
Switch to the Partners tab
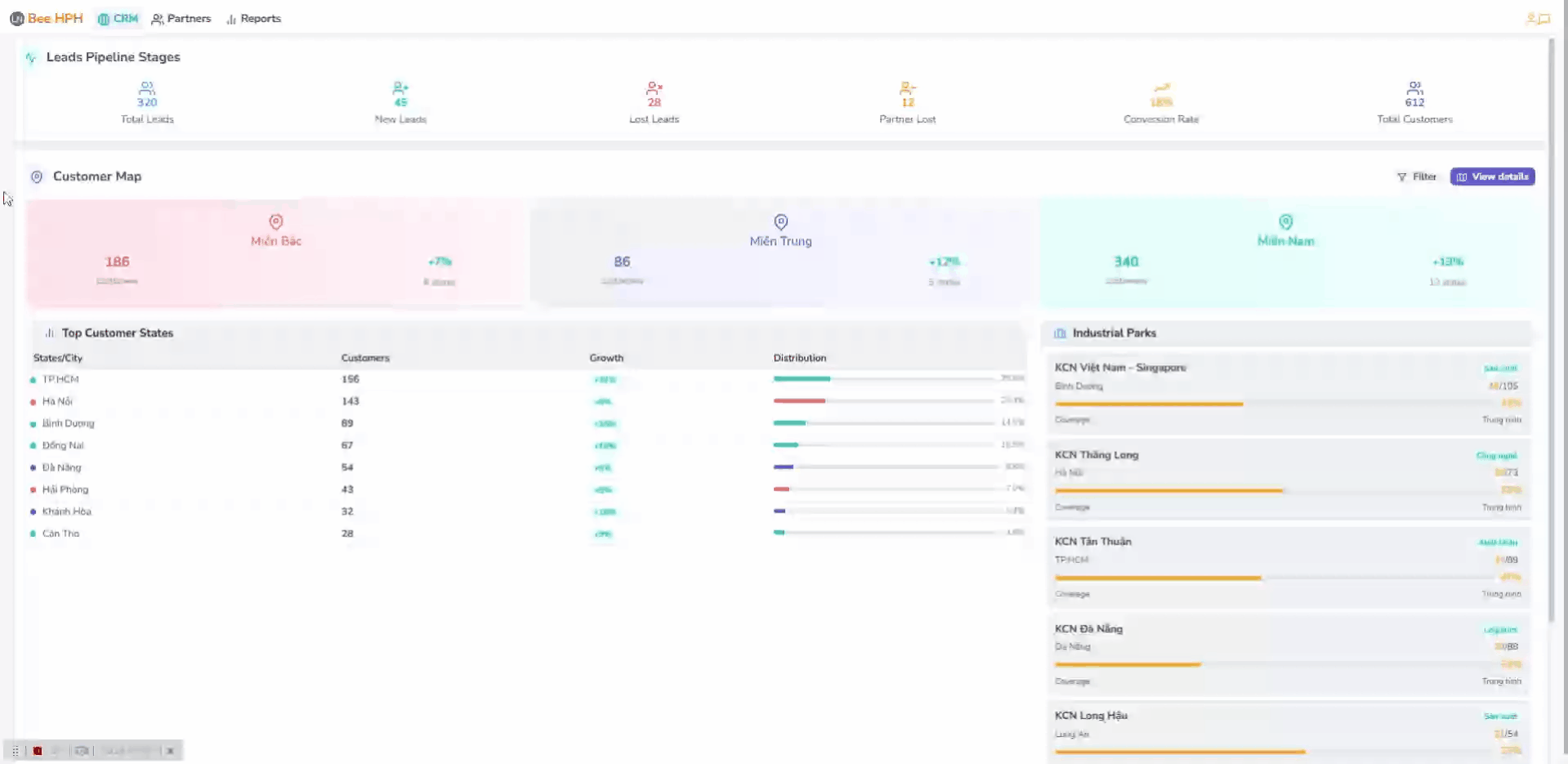(181, 18)
